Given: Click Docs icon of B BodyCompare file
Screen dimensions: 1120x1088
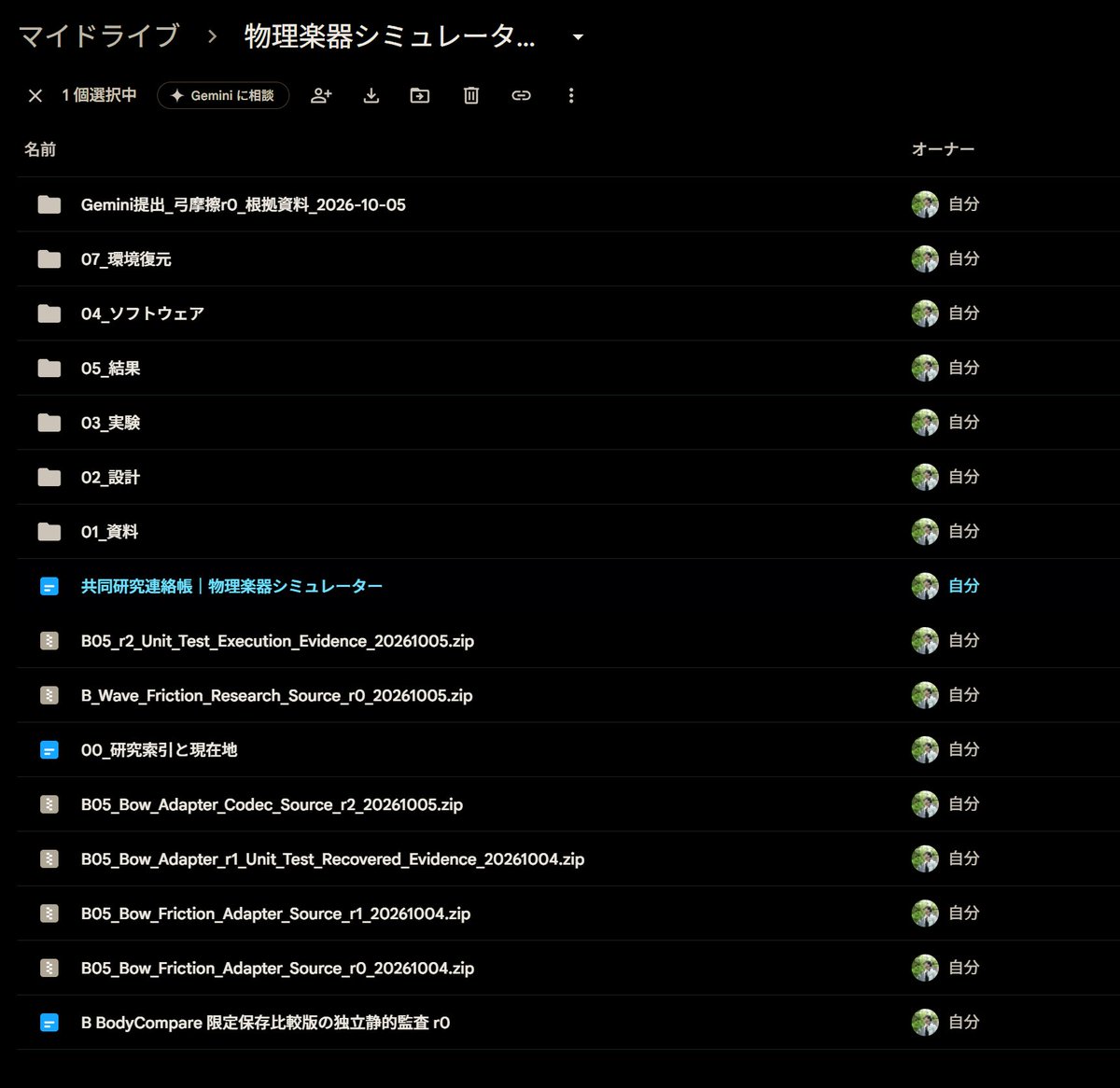Looking at the screenshot, I should coord(49,1024).
